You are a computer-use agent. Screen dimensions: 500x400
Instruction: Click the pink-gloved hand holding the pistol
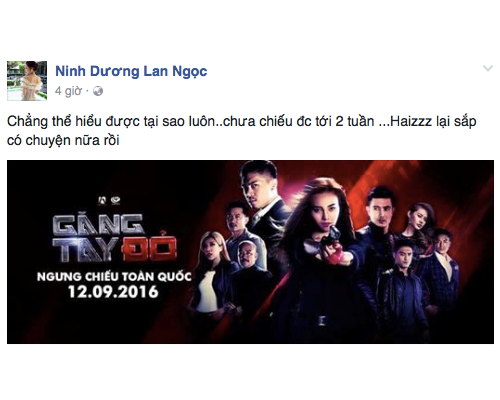point(335,249)
